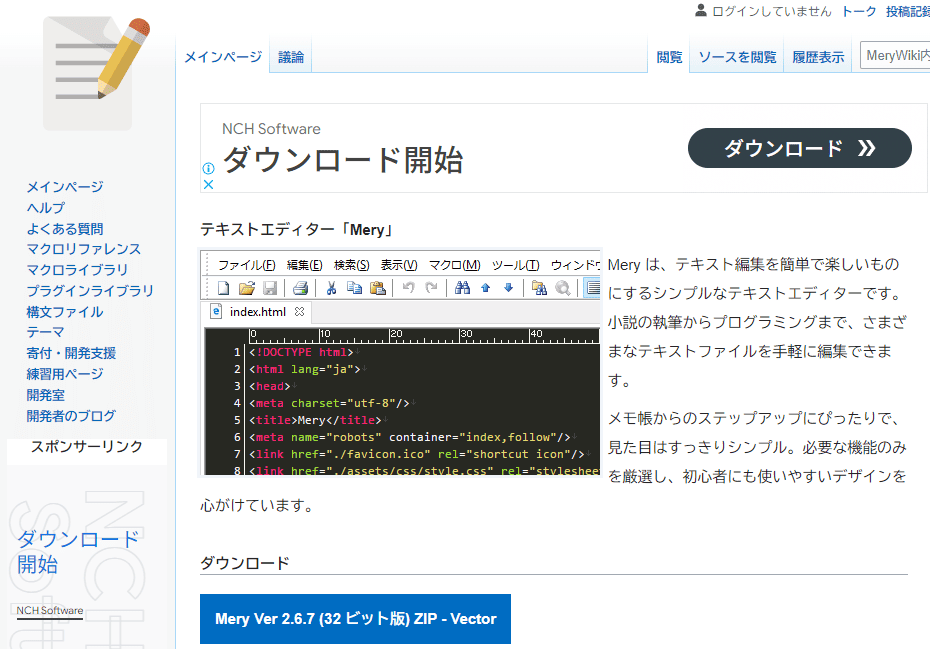Click the NCH Software sidebar ad label
Viewport: 930px width, 649px height.
tap(50, 610)
